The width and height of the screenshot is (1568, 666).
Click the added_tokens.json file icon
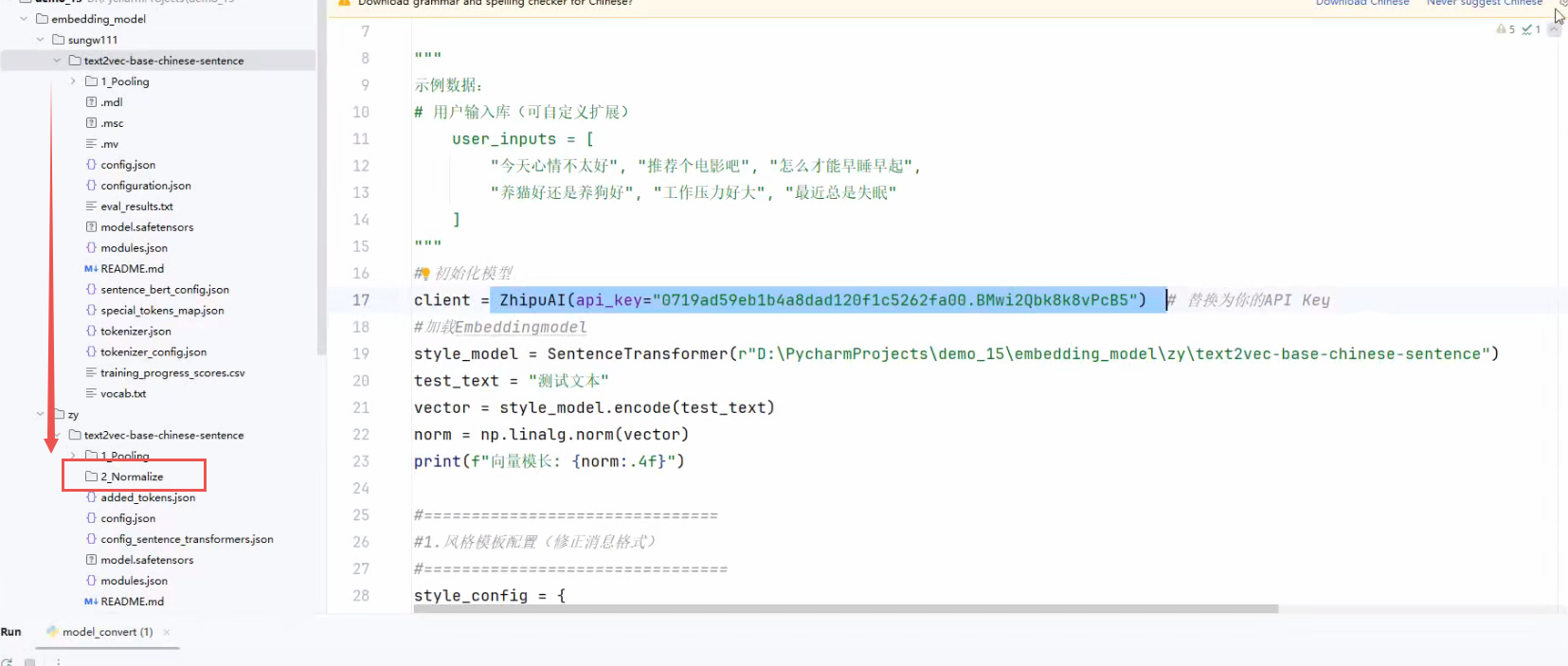pyautogui.click(x=91, y=497)
